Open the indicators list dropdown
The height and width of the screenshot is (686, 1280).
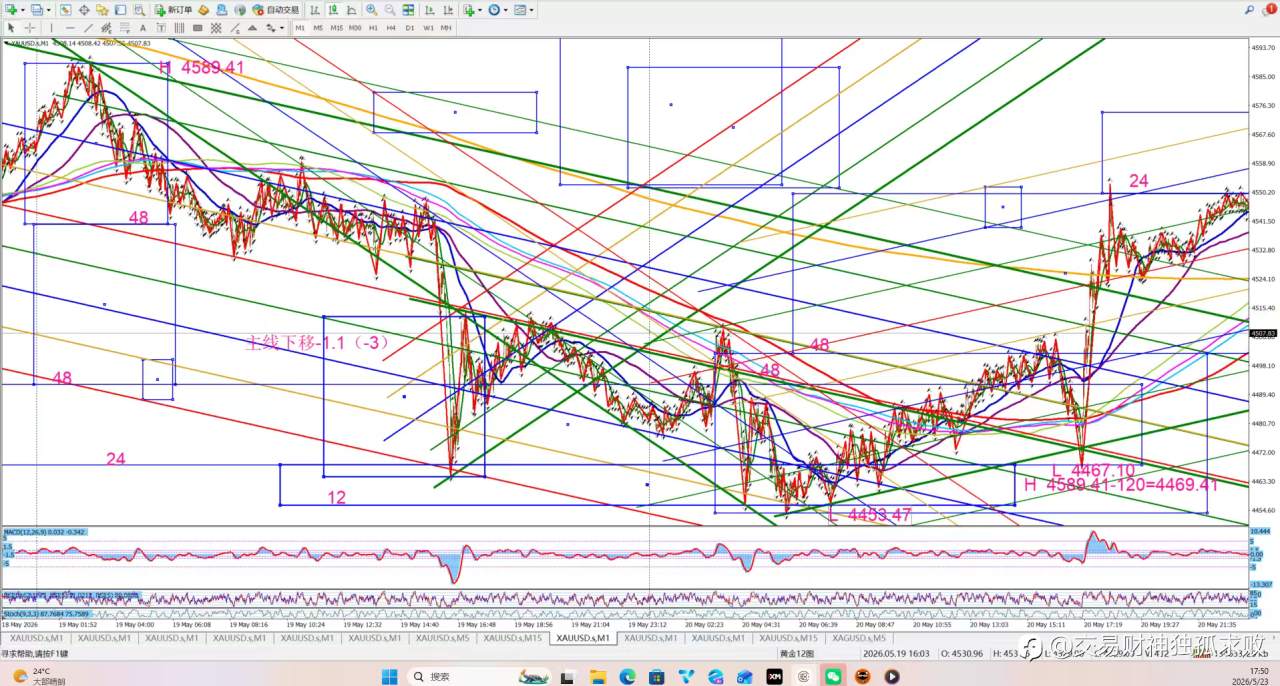(480, 10)
